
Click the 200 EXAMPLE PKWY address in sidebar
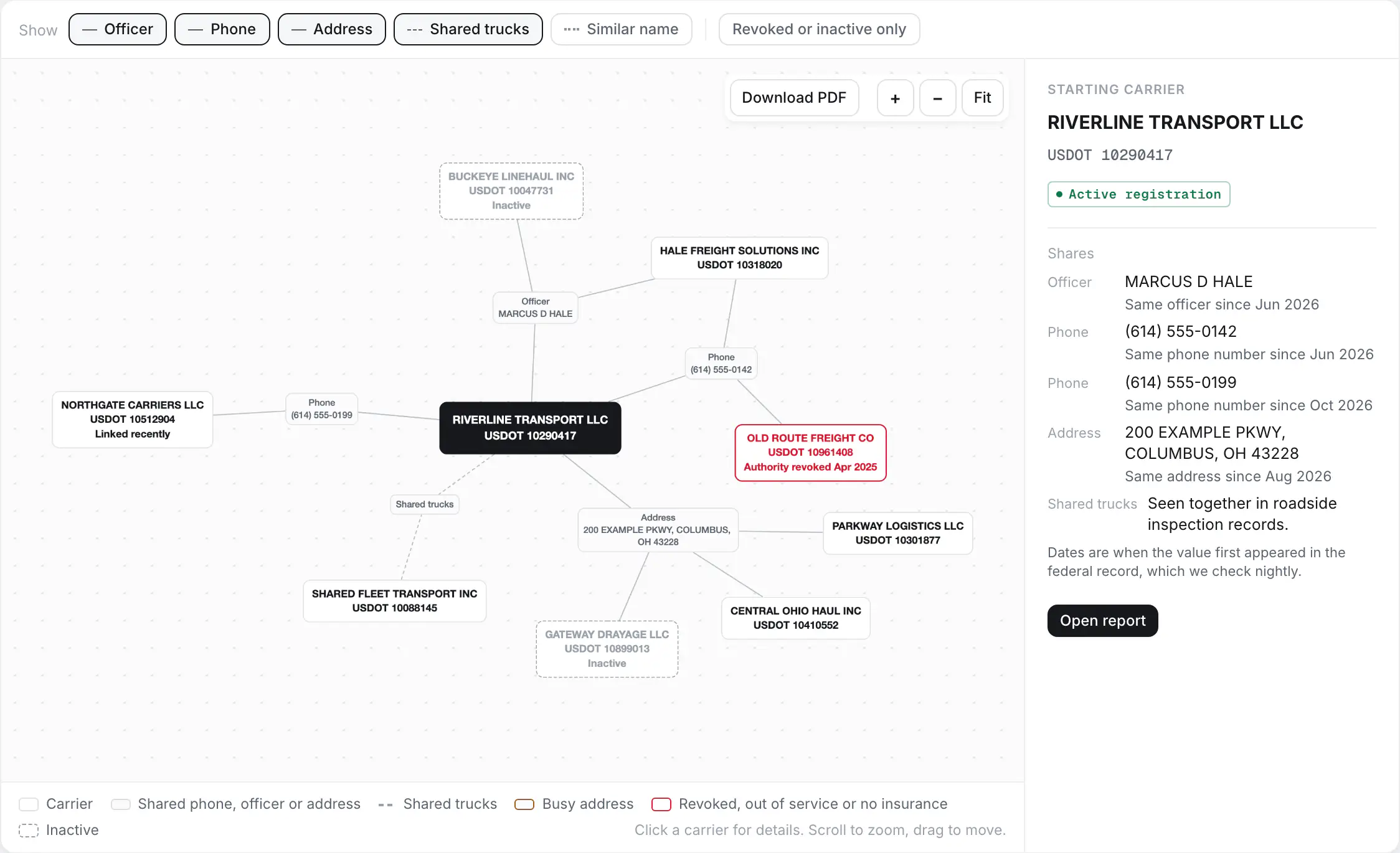[1212, 443]
